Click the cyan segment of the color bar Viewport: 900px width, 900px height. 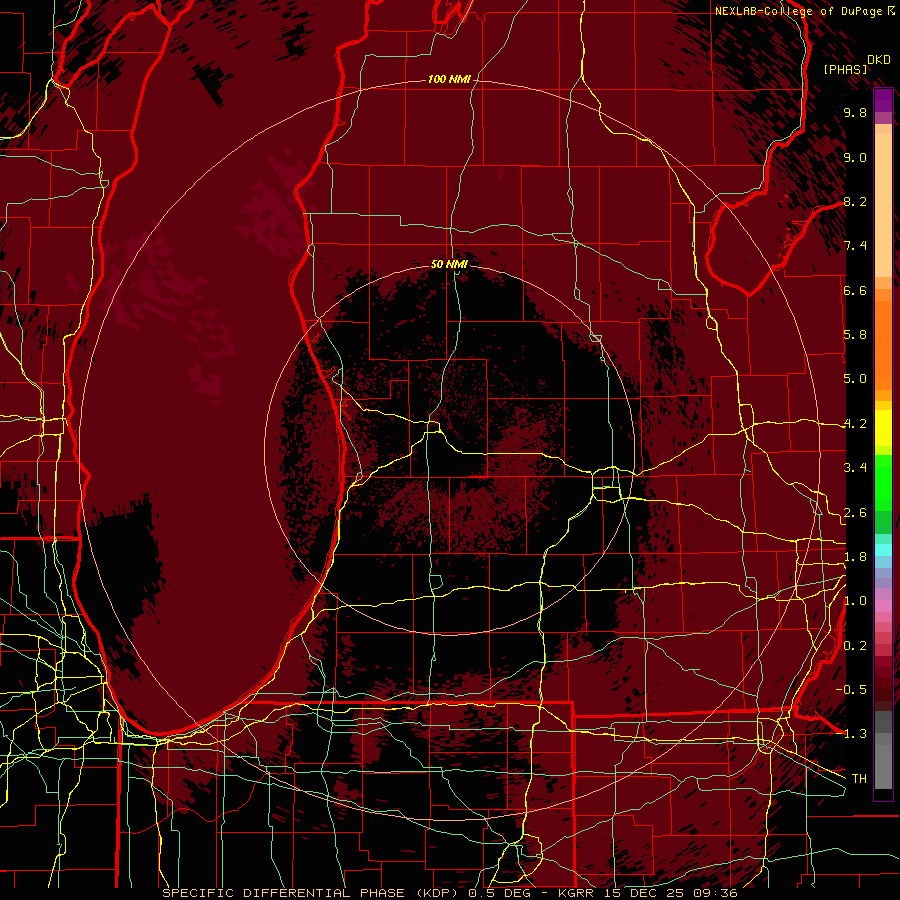(883, 550)
